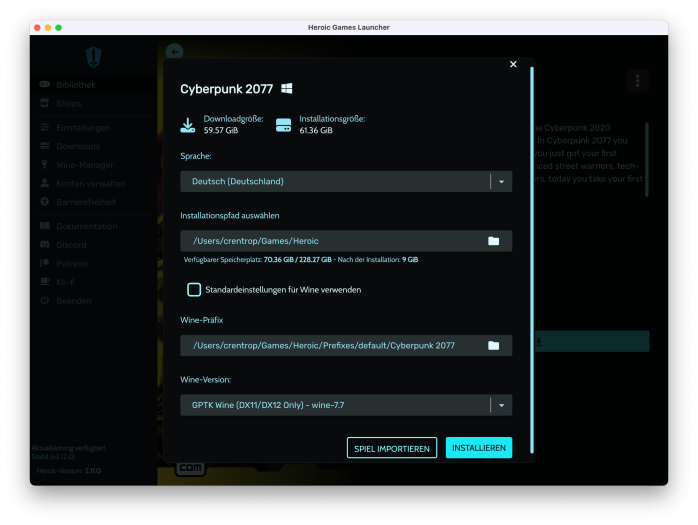The width and height of the screenshot is (698, 525).
Task: Click the Konten verwalten user icon
Action: (45, 183)
